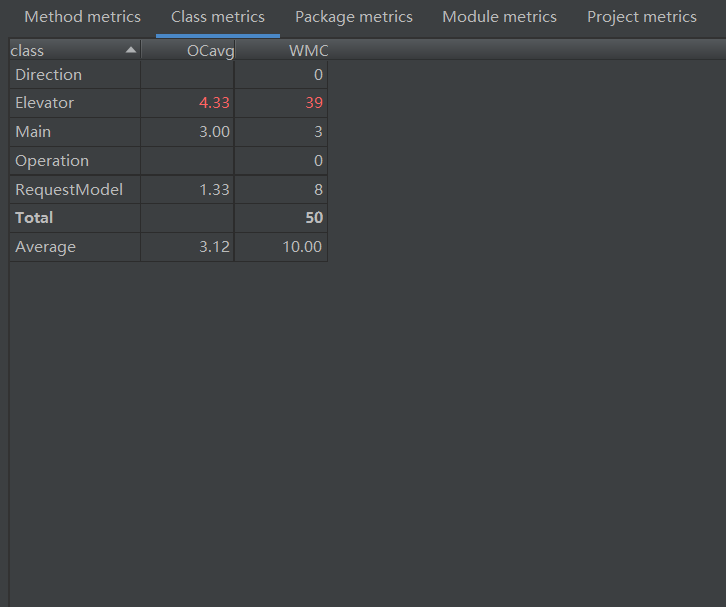Click Elevator's red WMC value 39
Image resolution: width=726 pixels, height=607 pixels.
(x=313, y=103)
